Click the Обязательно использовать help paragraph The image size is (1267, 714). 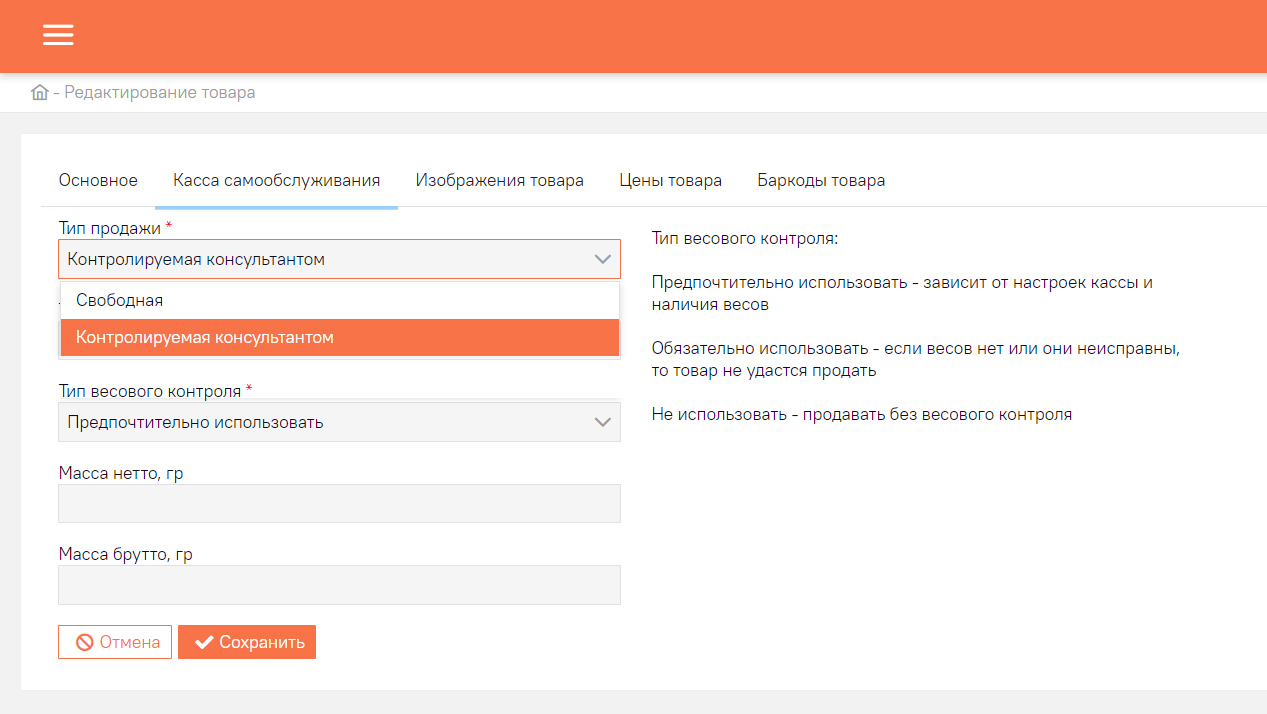(916, 359)
